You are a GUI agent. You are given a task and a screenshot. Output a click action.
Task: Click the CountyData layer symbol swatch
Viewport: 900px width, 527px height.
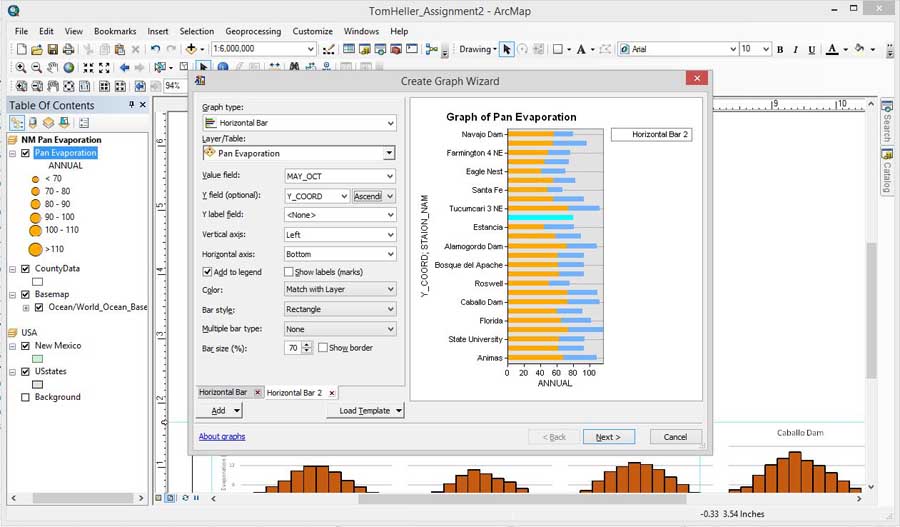click(x=38, y=282)
